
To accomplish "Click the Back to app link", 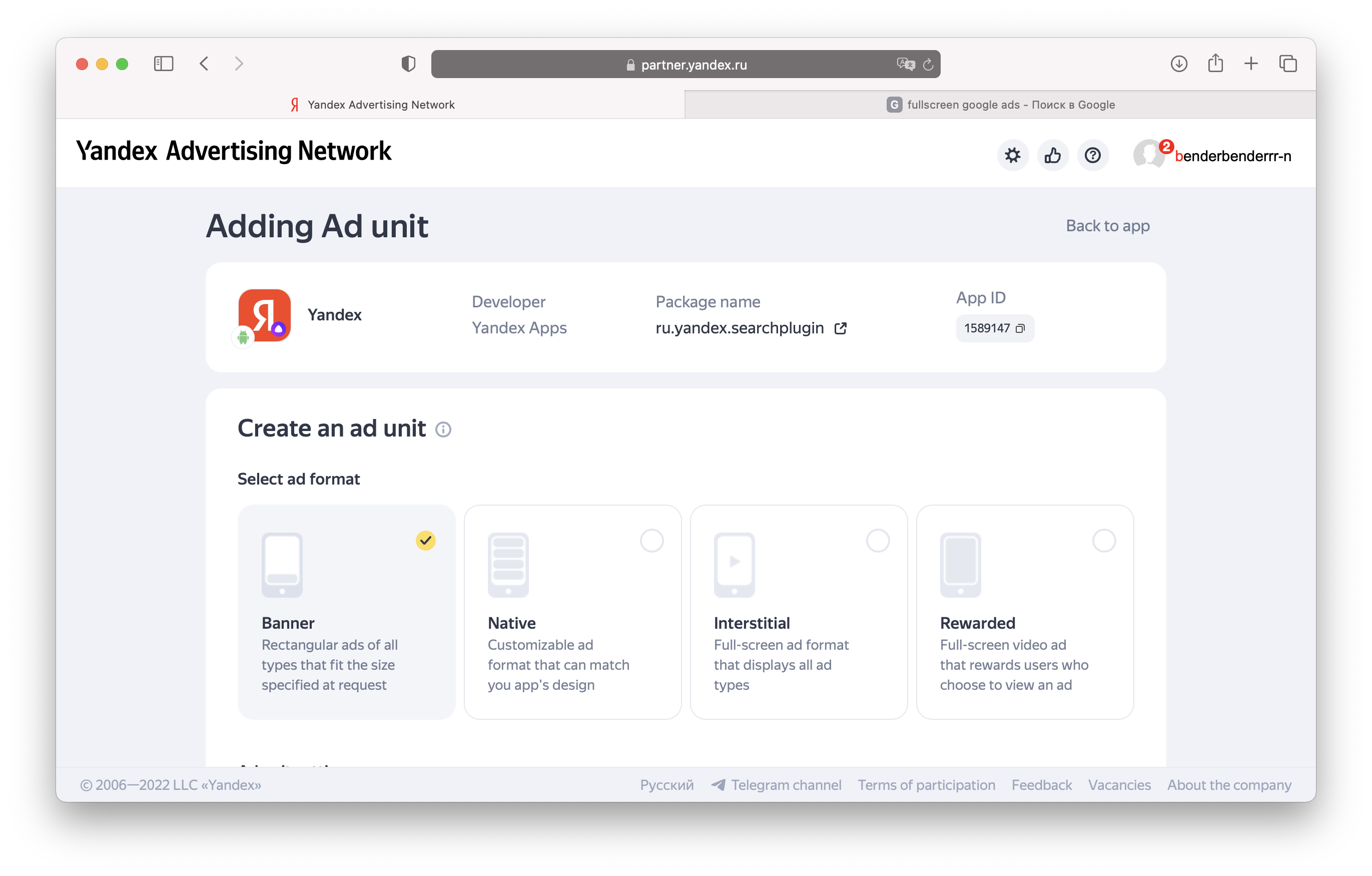I will click(1107, 226).
